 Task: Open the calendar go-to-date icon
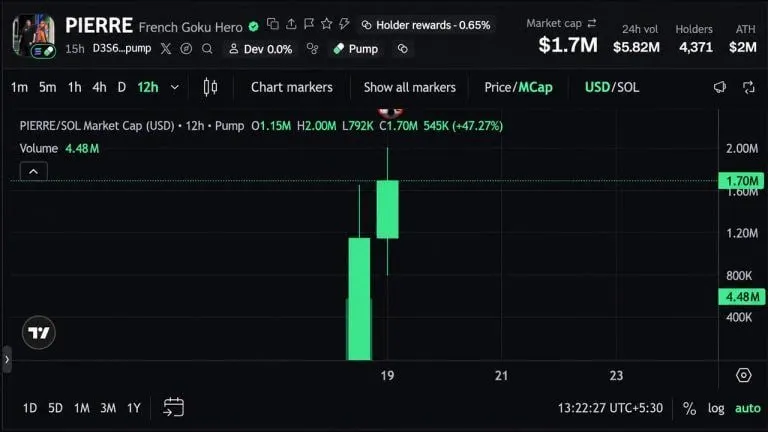pyautogui.click(x=173, y=407)
